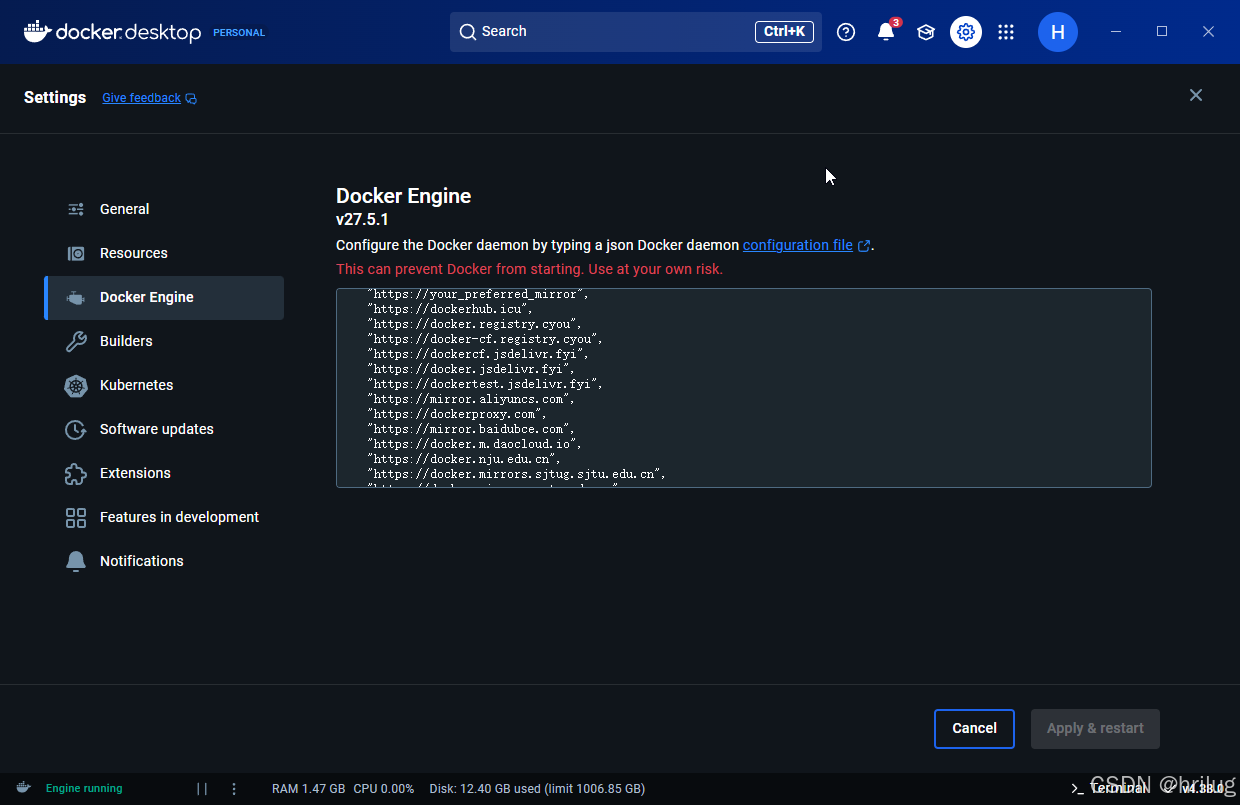Select the Notifications settings tab
This screenshot has height=805, width=1240.
pyautogui.click(x=164, y=561)
